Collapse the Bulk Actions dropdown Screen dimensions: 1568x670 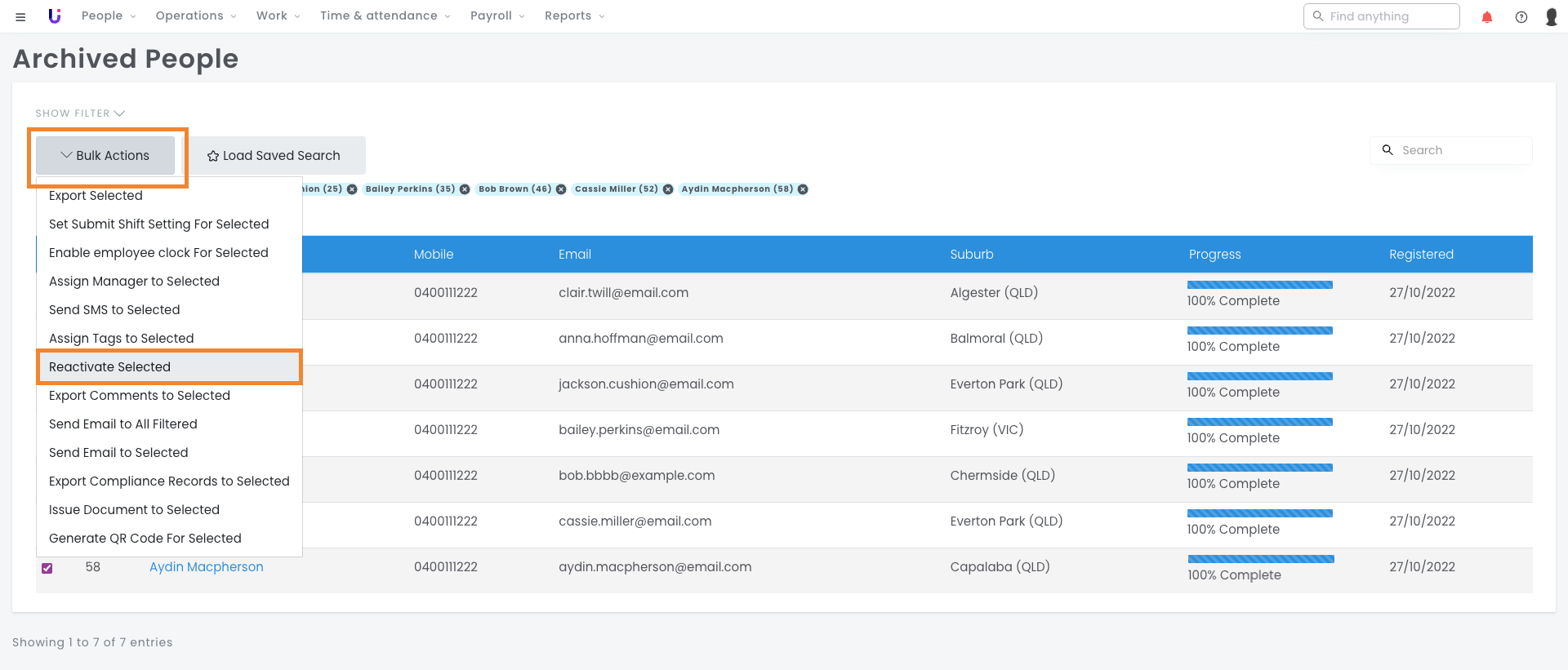[105, 156]
